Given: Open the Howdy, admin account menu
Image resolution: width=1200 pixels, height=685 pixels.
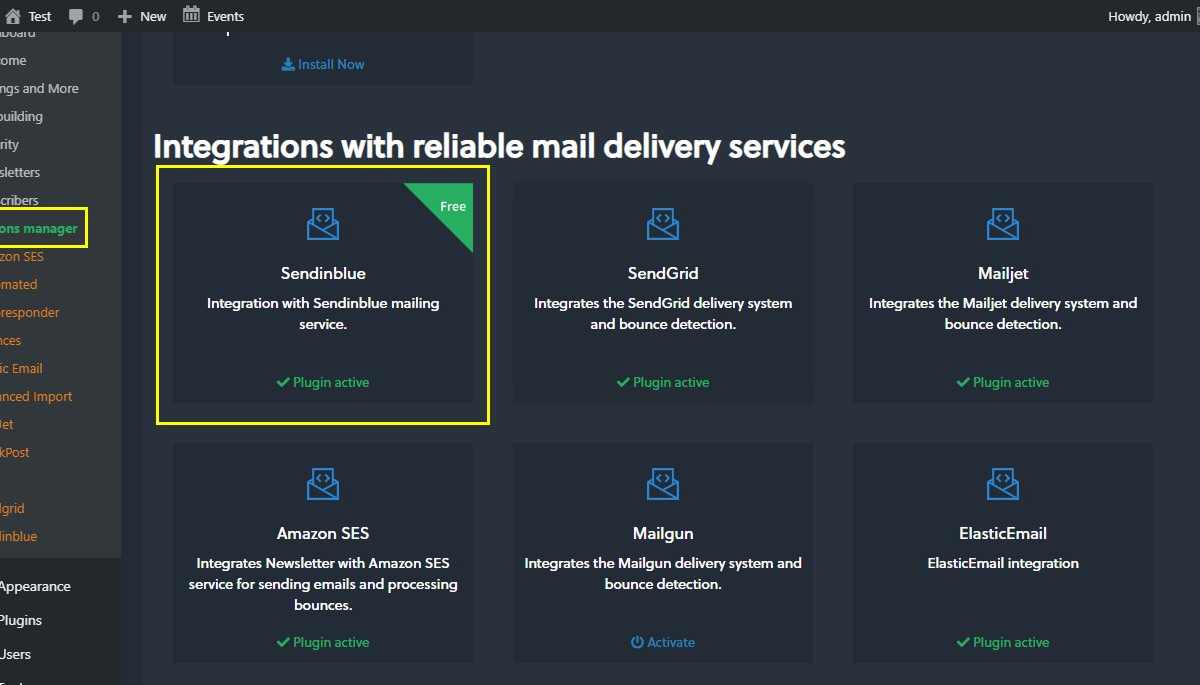Looking at the screenshot, I should pos(1149,16).
